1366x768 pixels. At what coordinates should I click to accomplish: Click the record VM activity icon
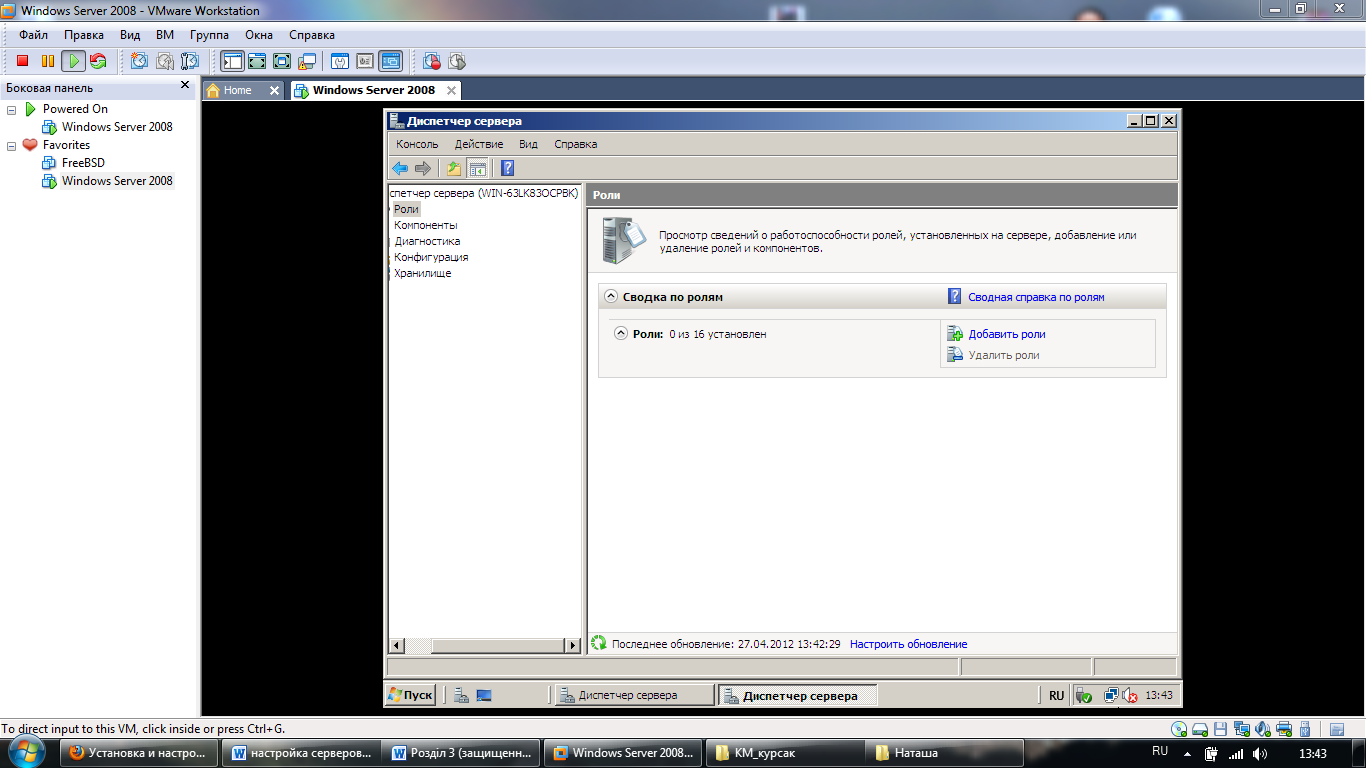[432, 61]
